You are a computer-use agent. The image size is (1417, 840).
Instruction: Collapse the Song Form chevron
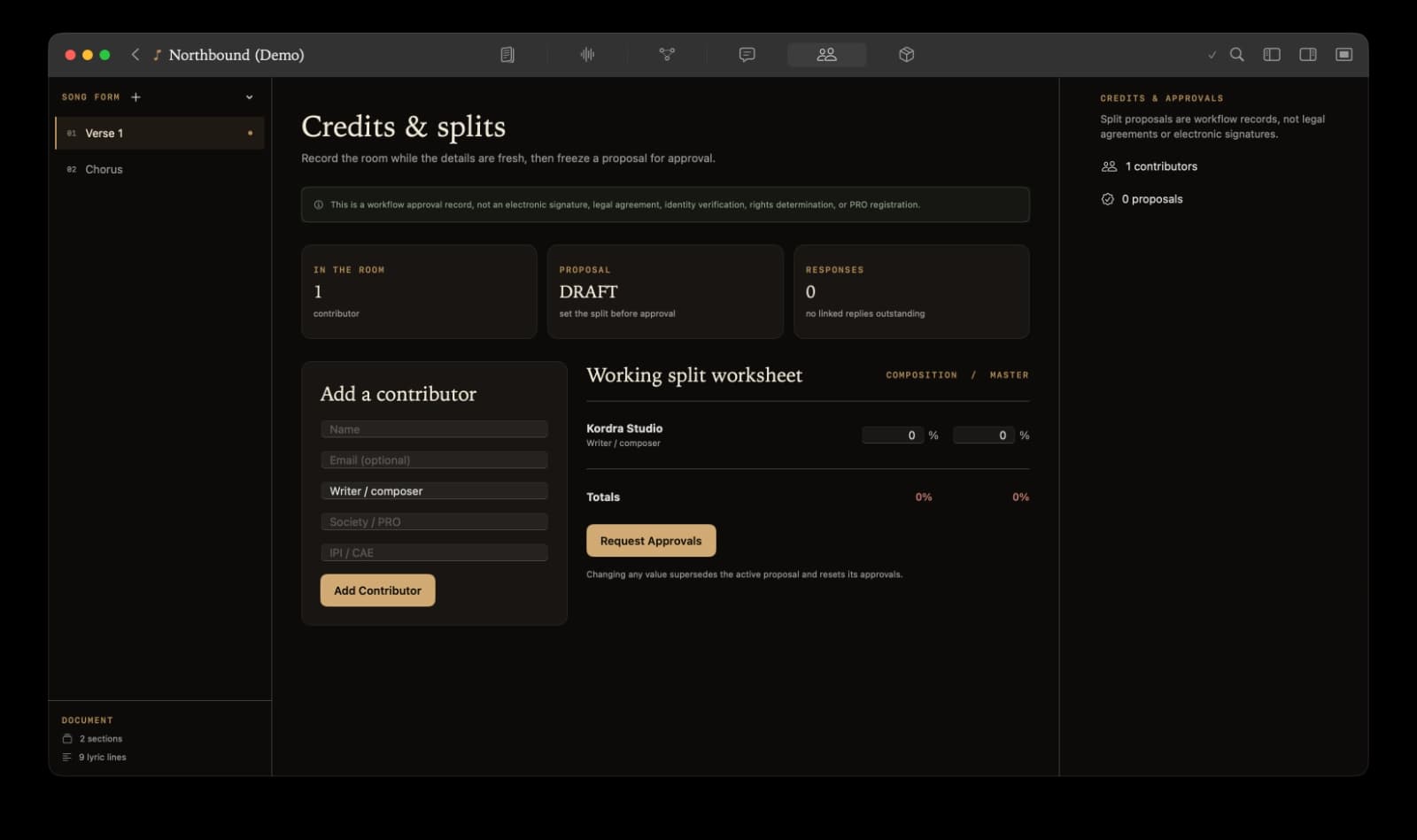pyautogui.click(x=249, y=97)
